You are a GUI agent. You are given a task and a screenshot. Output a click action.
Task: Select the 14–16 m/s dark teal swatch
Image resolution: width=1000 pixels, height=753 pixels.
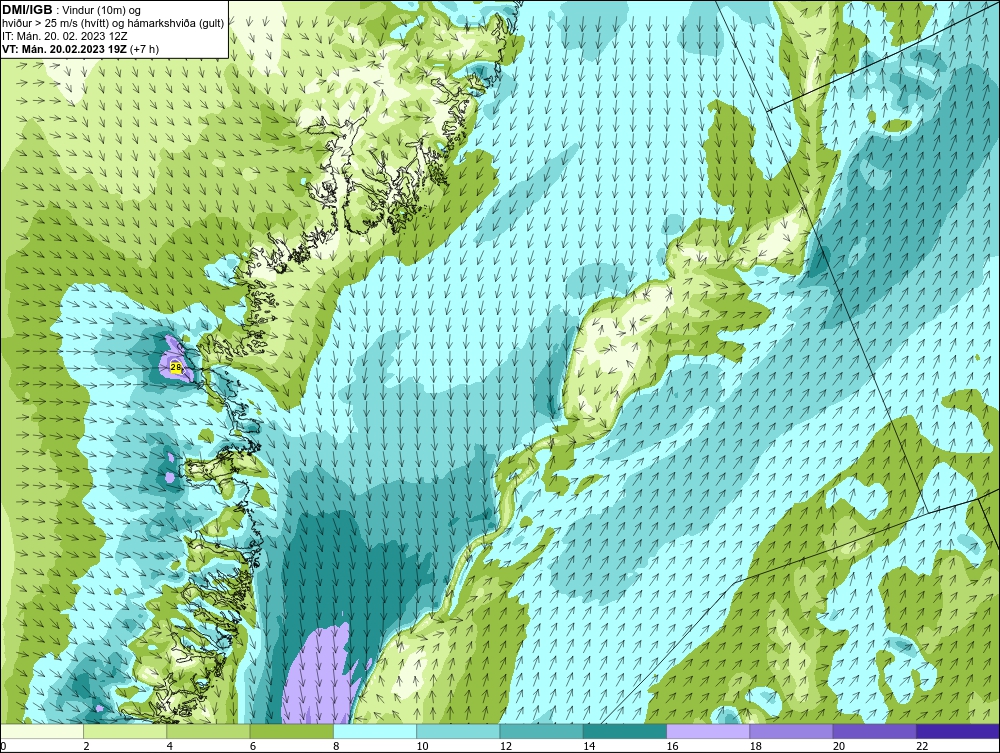pos(625,731)
